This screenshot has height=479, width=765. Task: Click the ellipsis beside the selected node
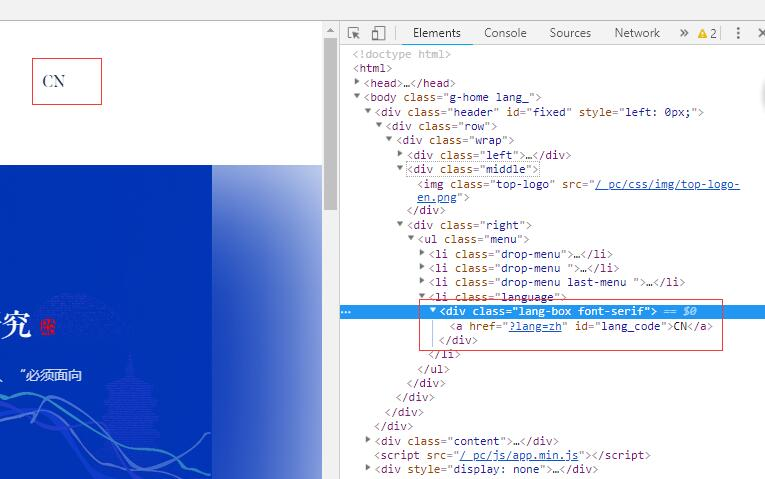pos(345,312)
